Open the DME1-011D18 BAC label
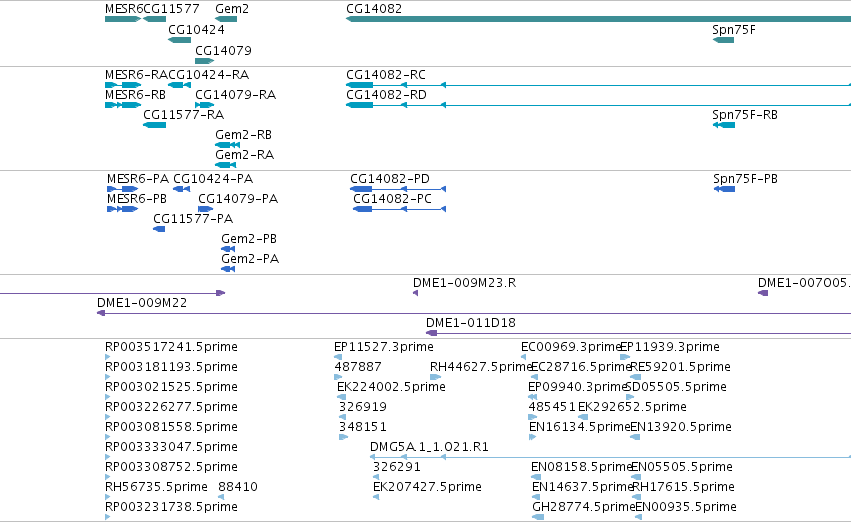 pos(471,323)
